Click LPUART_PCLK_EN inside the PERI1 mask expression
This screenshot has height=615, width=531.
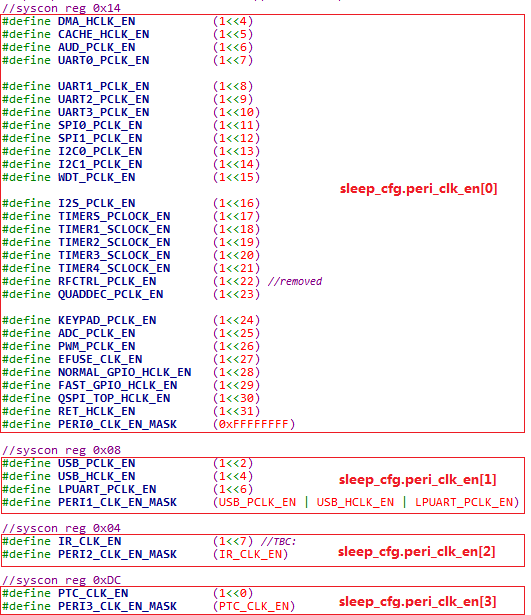[x=464, y=502]
